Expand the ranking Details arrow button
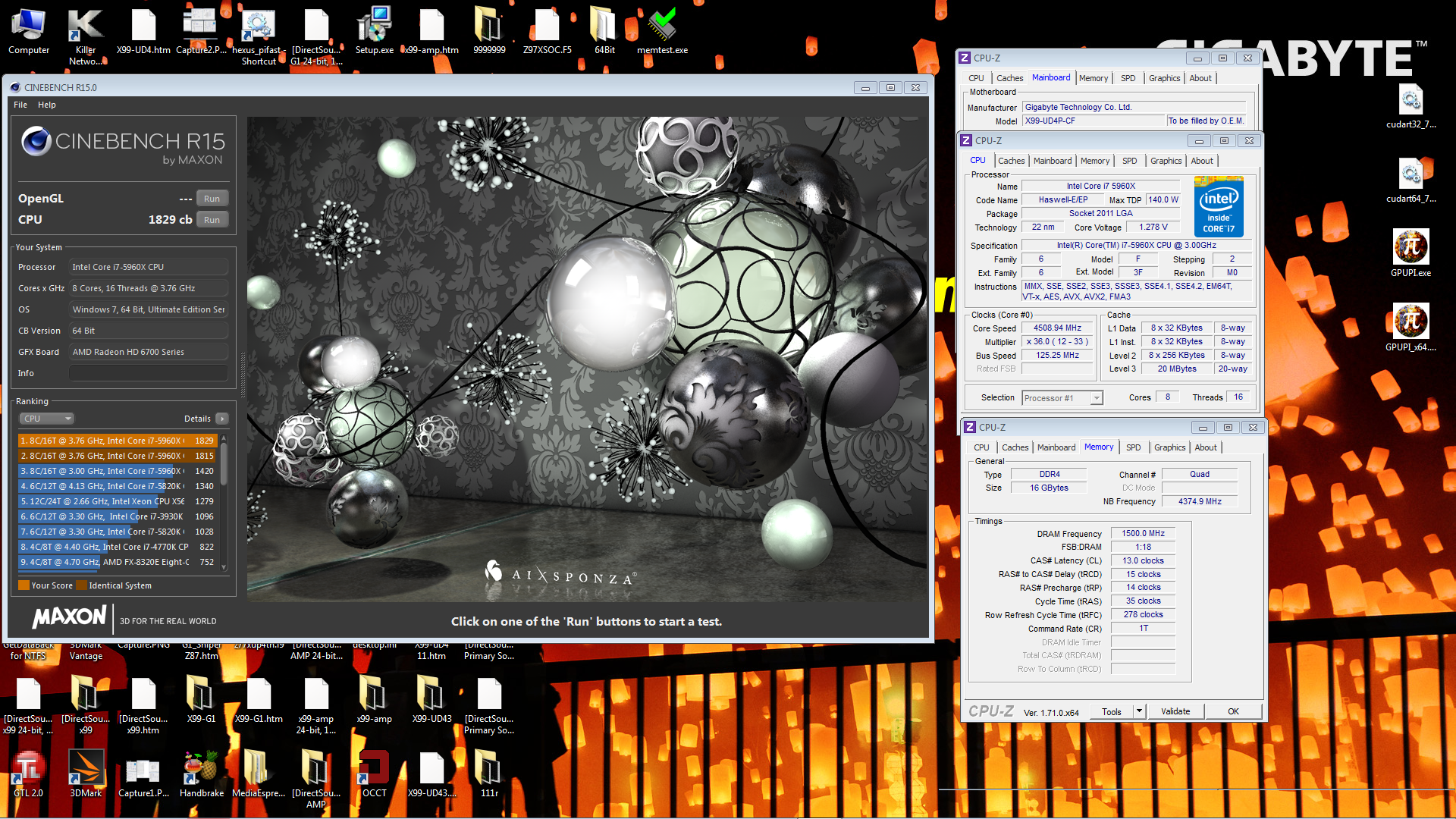Image resolution: width=1456 pixels, height=819 pixels. pyautogui.click(x=222, y=419)
